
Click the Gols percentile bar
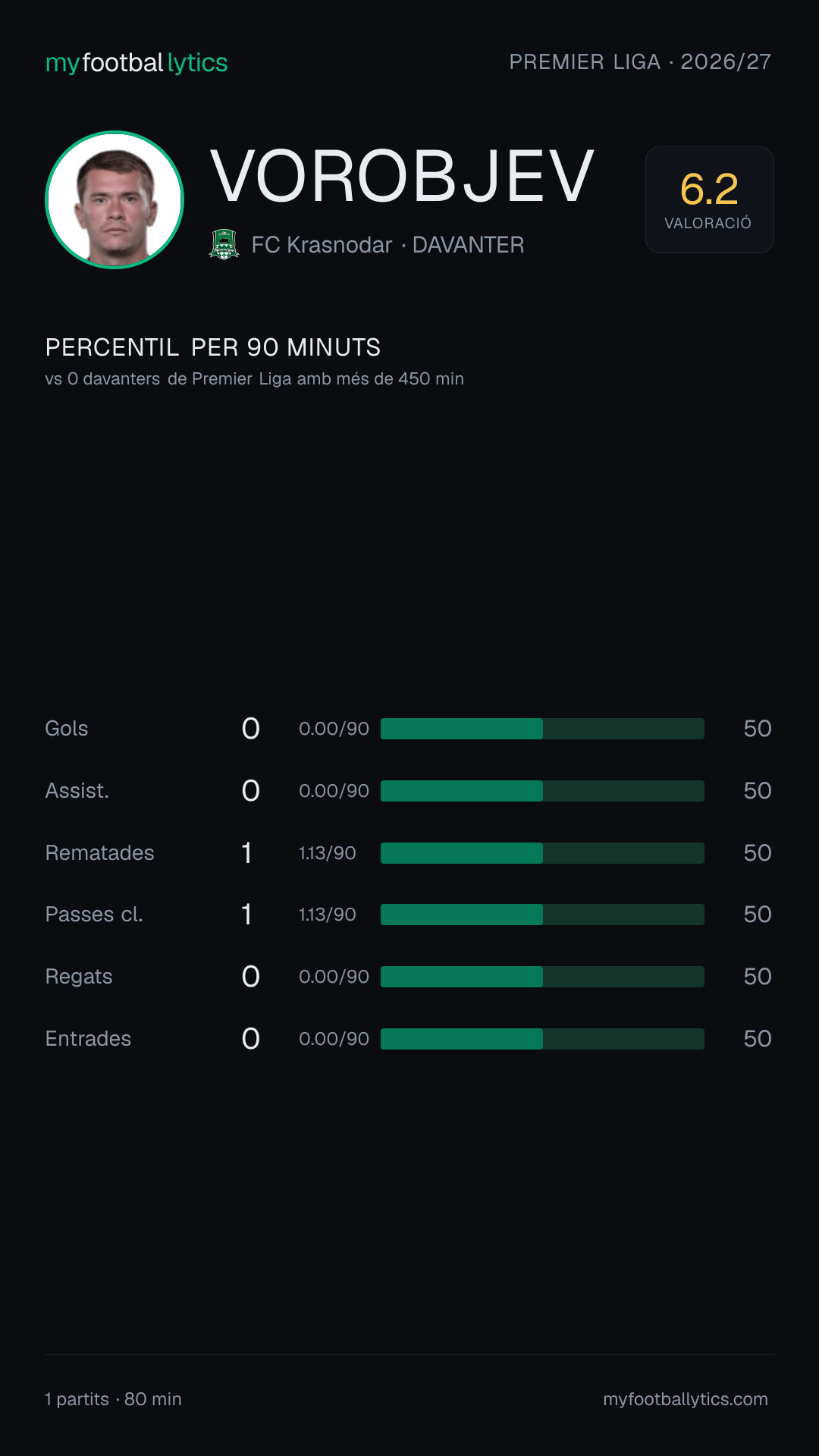click(542, 729)
